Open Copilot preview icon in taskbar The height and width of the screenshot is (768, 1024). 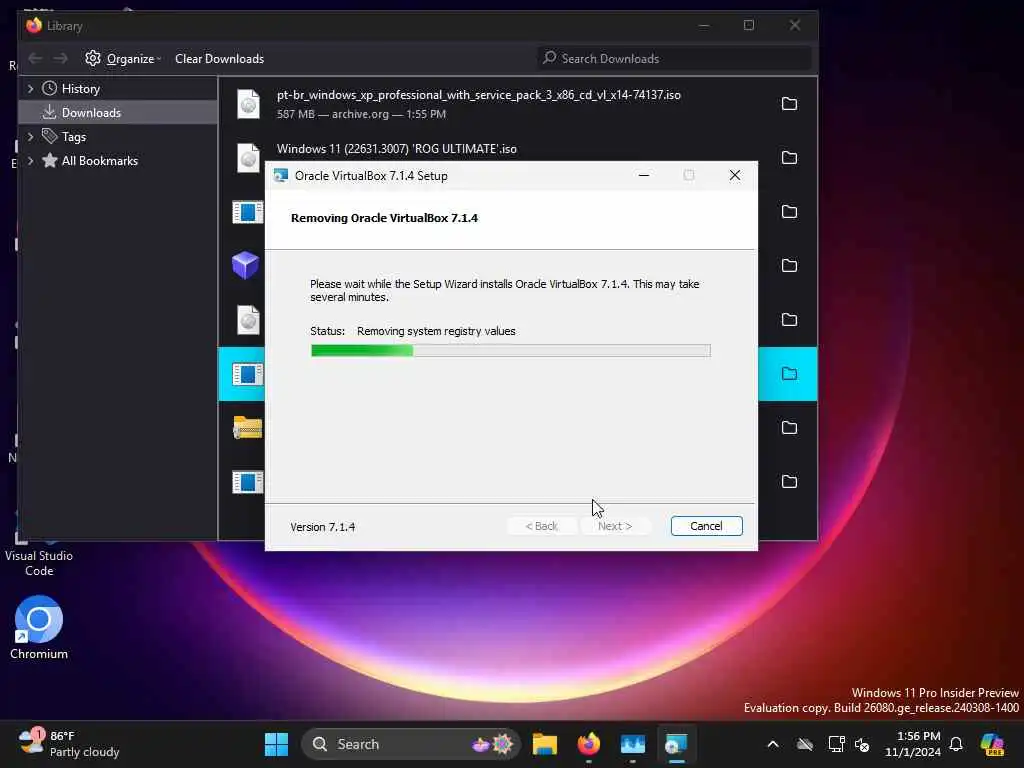[x=992, y=744]
